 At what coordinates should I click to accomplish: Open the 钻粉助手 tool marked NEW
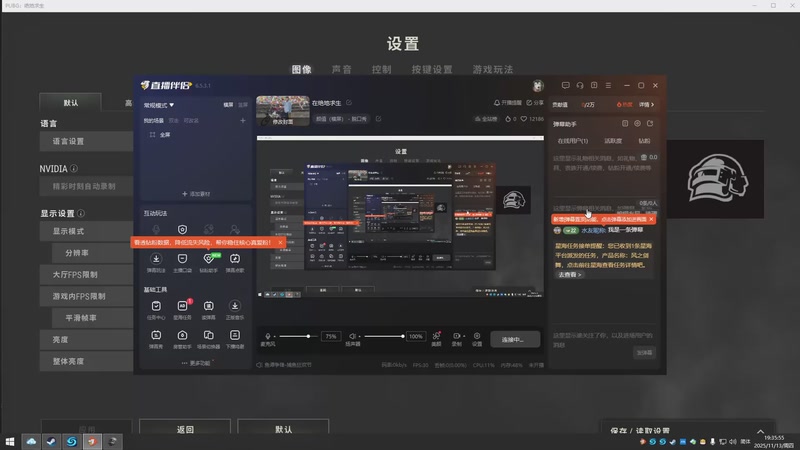(x=209, y=262)
